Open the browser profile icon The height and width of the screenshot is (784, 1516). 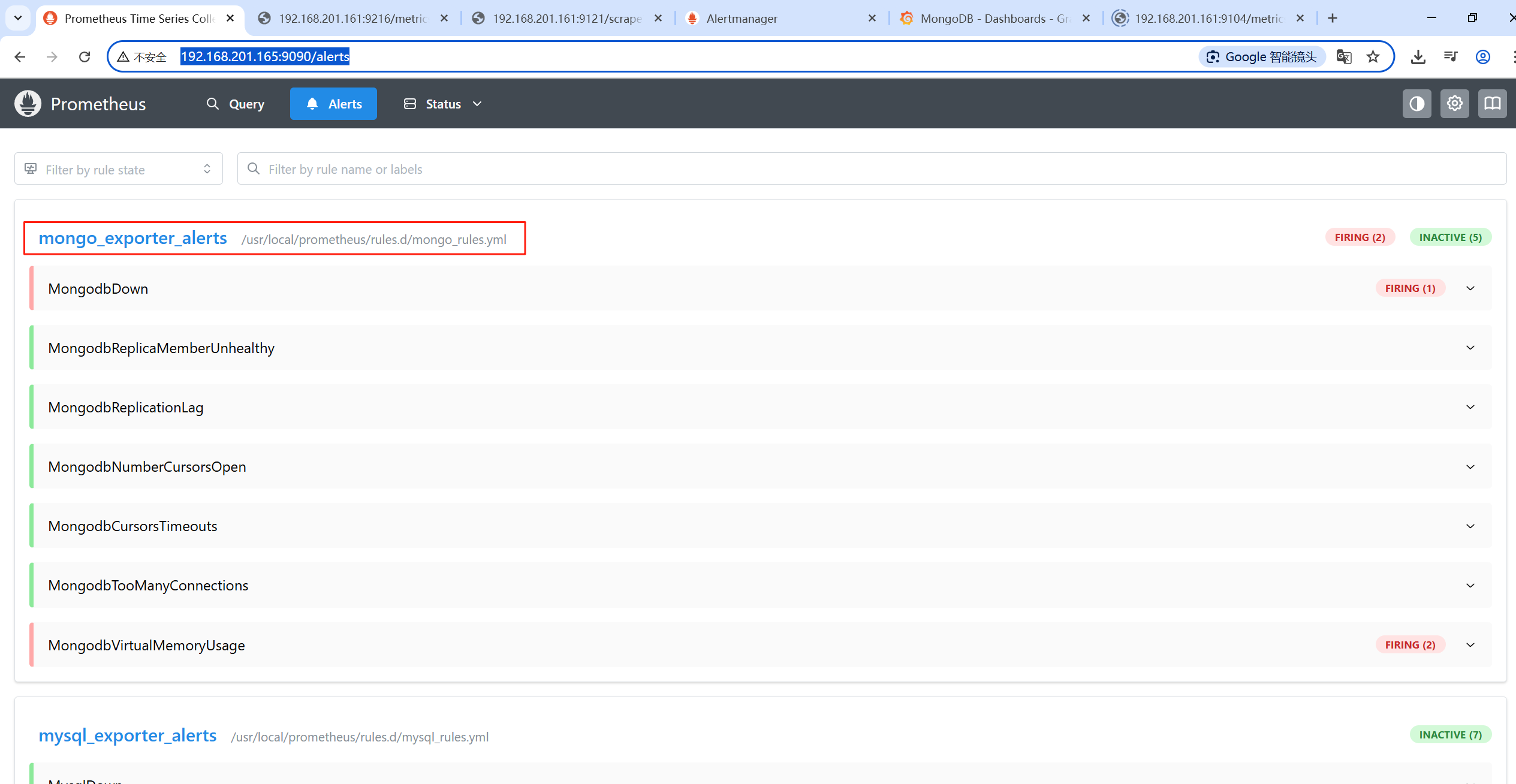coord(1482,56)
